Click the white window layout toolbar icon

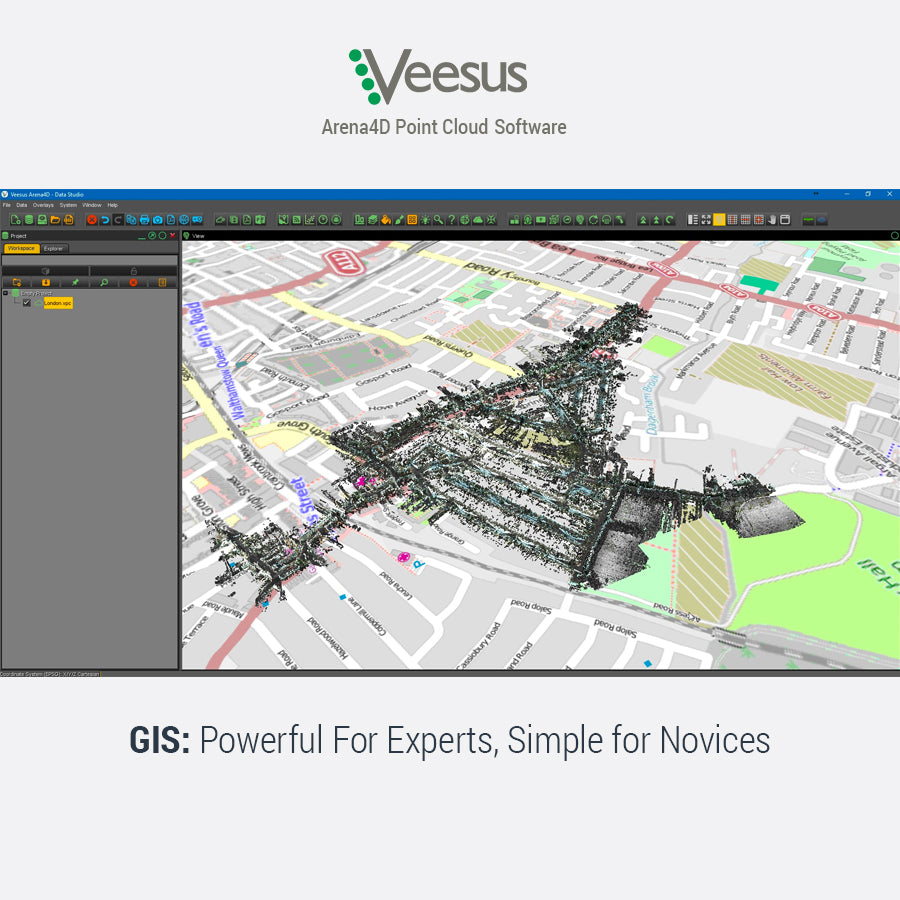pyautogui.click(x=785, y=220)
